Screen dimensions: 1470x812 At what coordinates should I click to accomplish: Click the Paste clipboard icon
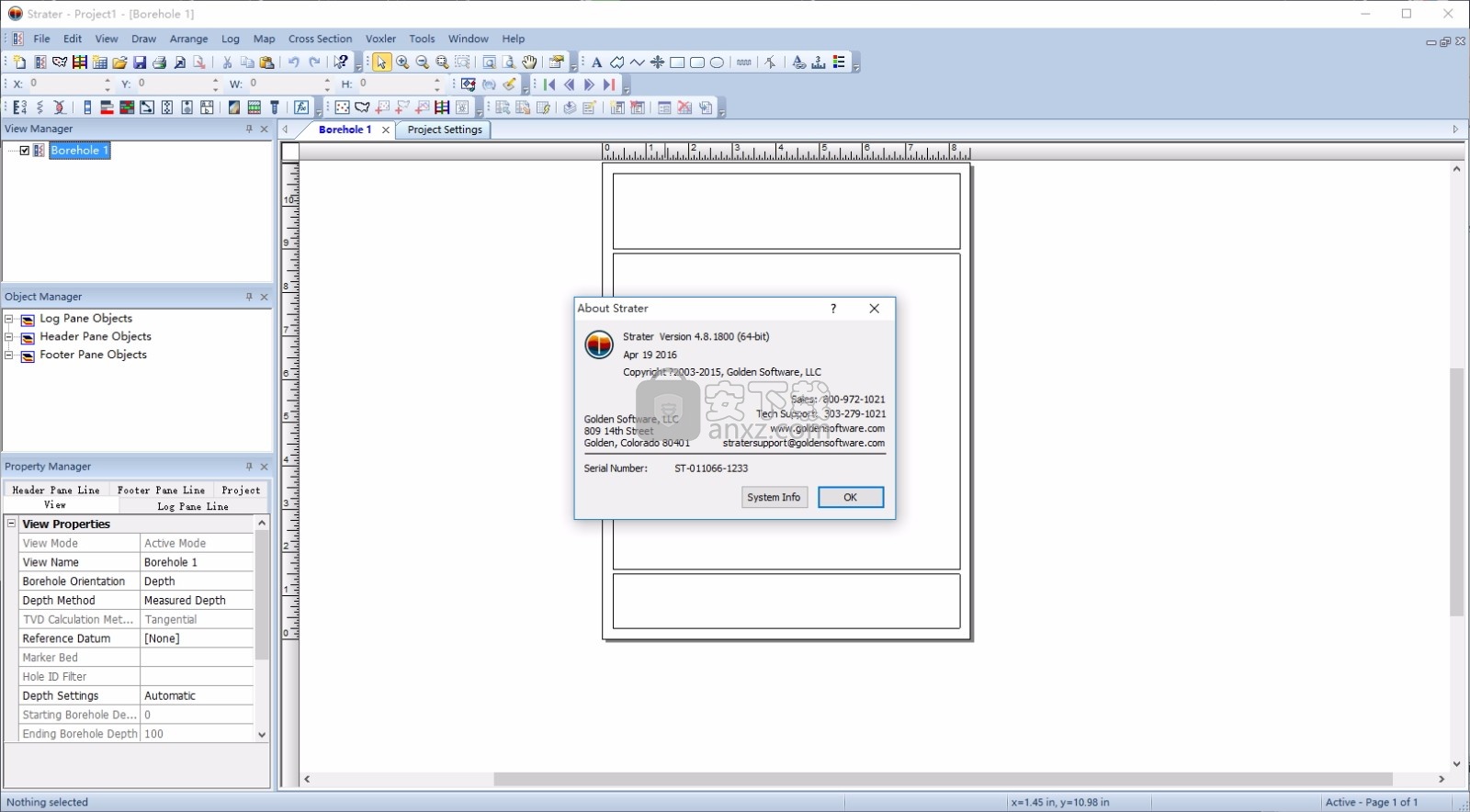coord(267,62)
